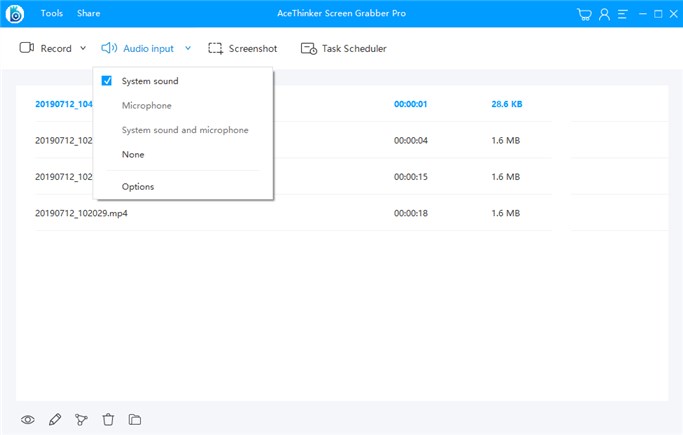Click the AceThinker app logo icon
This screenshot has height=435, width=683.
(15, 14)
